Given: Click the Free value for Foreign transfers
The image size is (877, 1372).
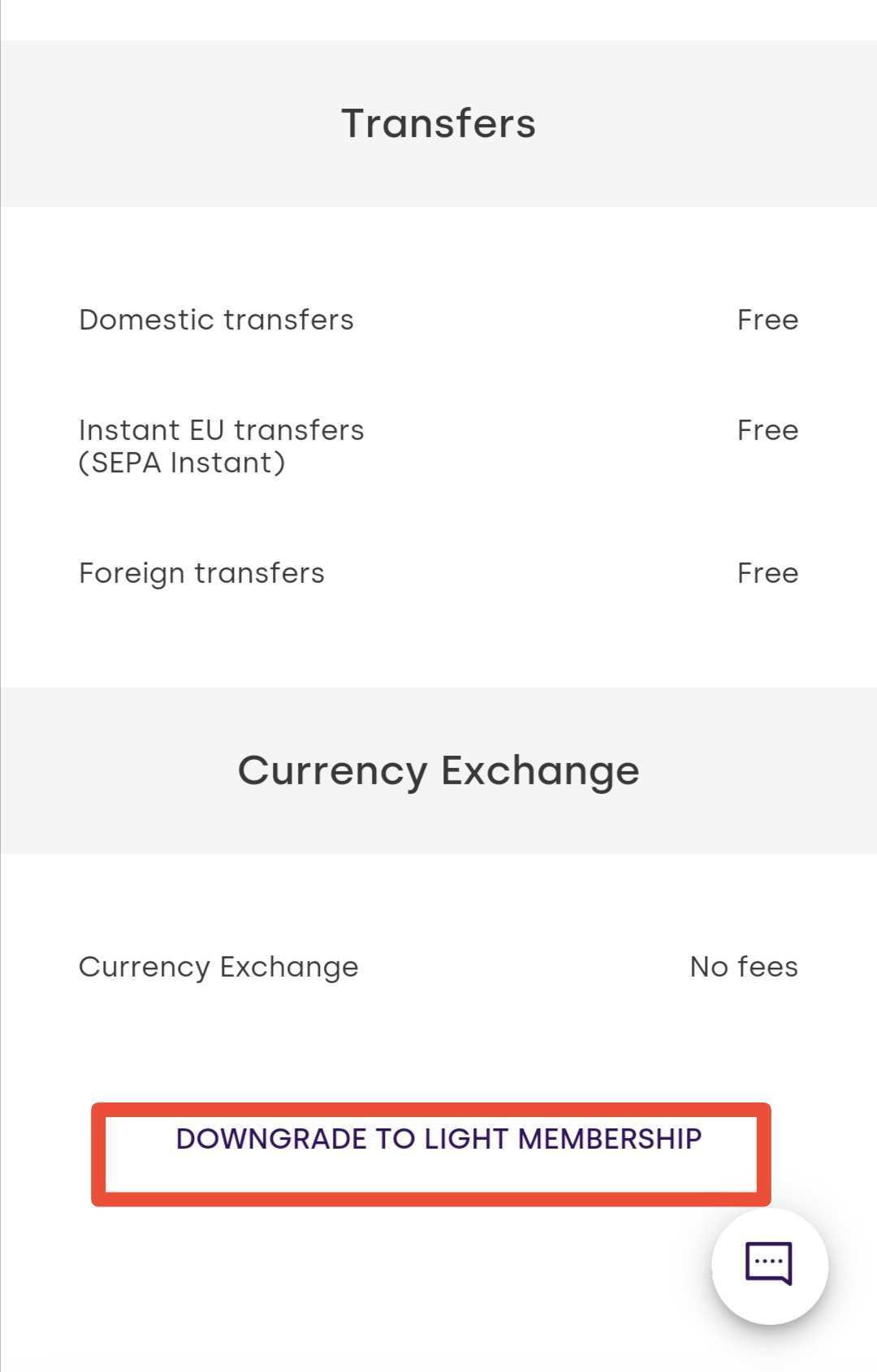Looking at the screenshot, I should (x=767, y=573).
